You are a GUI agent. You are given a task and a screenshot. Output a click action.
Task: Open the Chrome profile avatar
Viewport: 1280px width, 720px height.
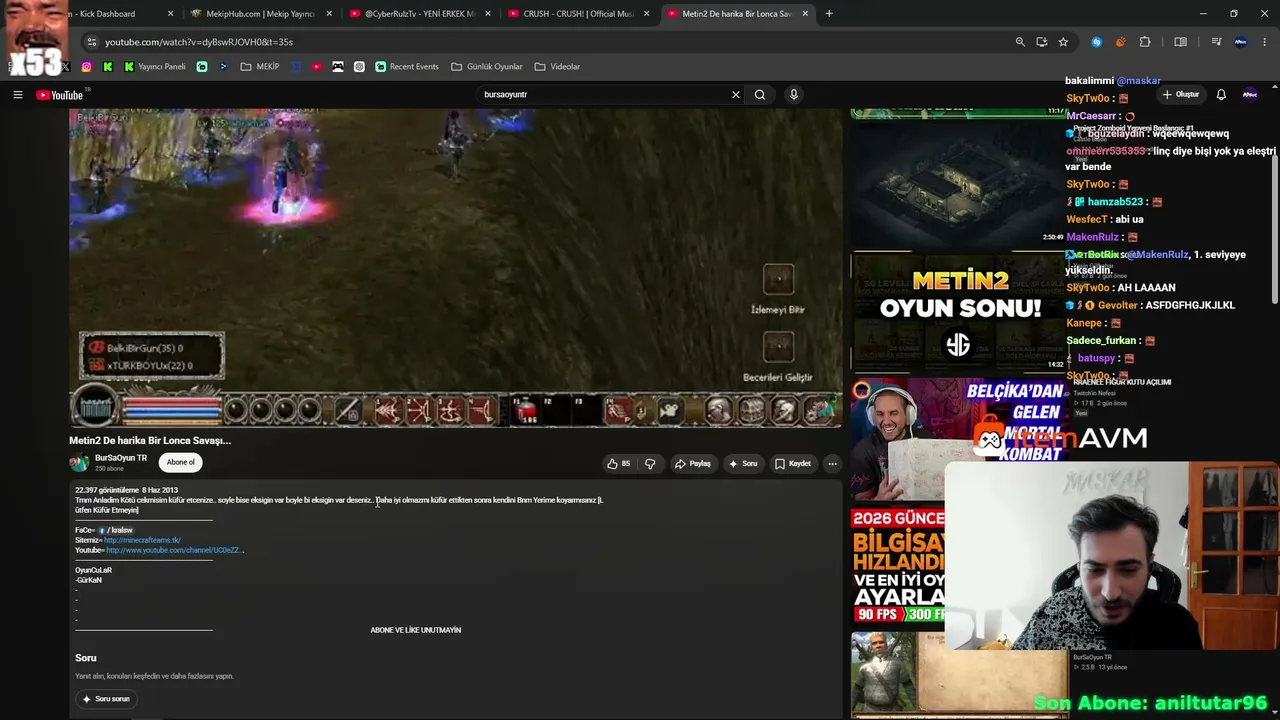(1241, 42)
